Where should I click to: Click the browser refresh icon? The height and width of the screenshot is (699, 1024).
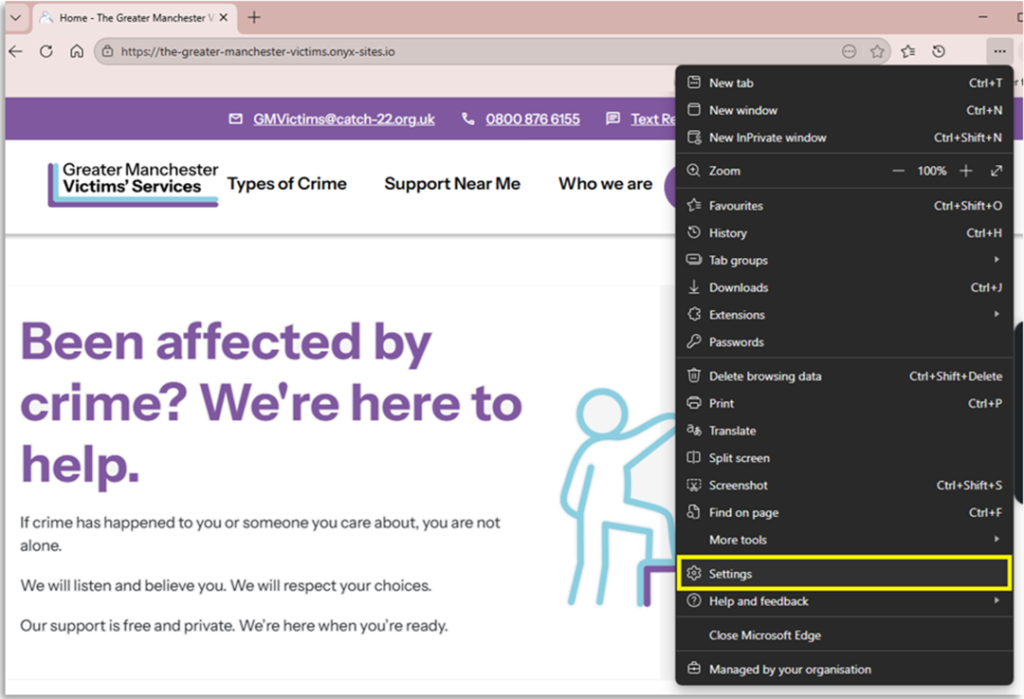[x=46, y=52]
